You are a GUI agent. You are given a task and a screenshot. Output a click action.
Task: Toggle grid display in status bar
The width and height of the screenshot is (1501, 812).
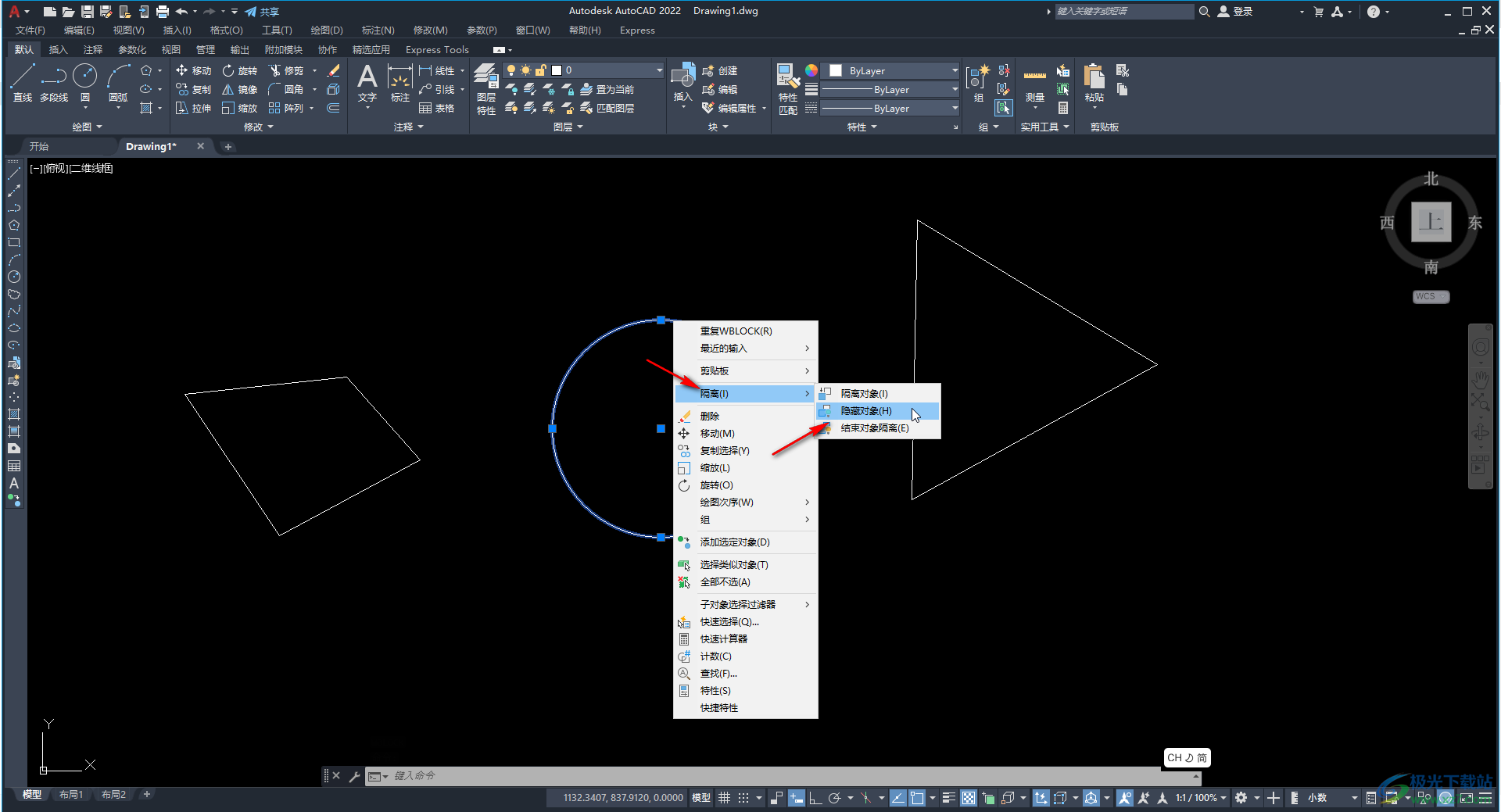pyautogui.click(x=725, y=798)
